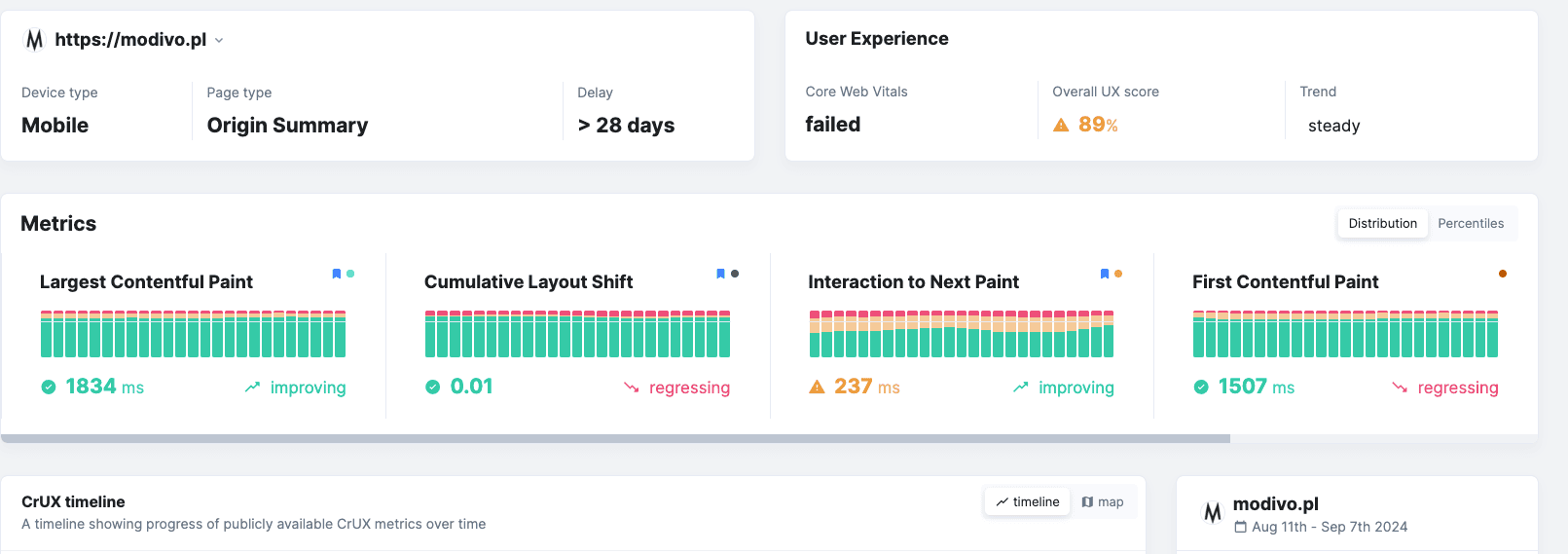This screenshot has width=1568, height=554.
Task: Select the timeline tab in CrUX timeline
Action: 1027,501
